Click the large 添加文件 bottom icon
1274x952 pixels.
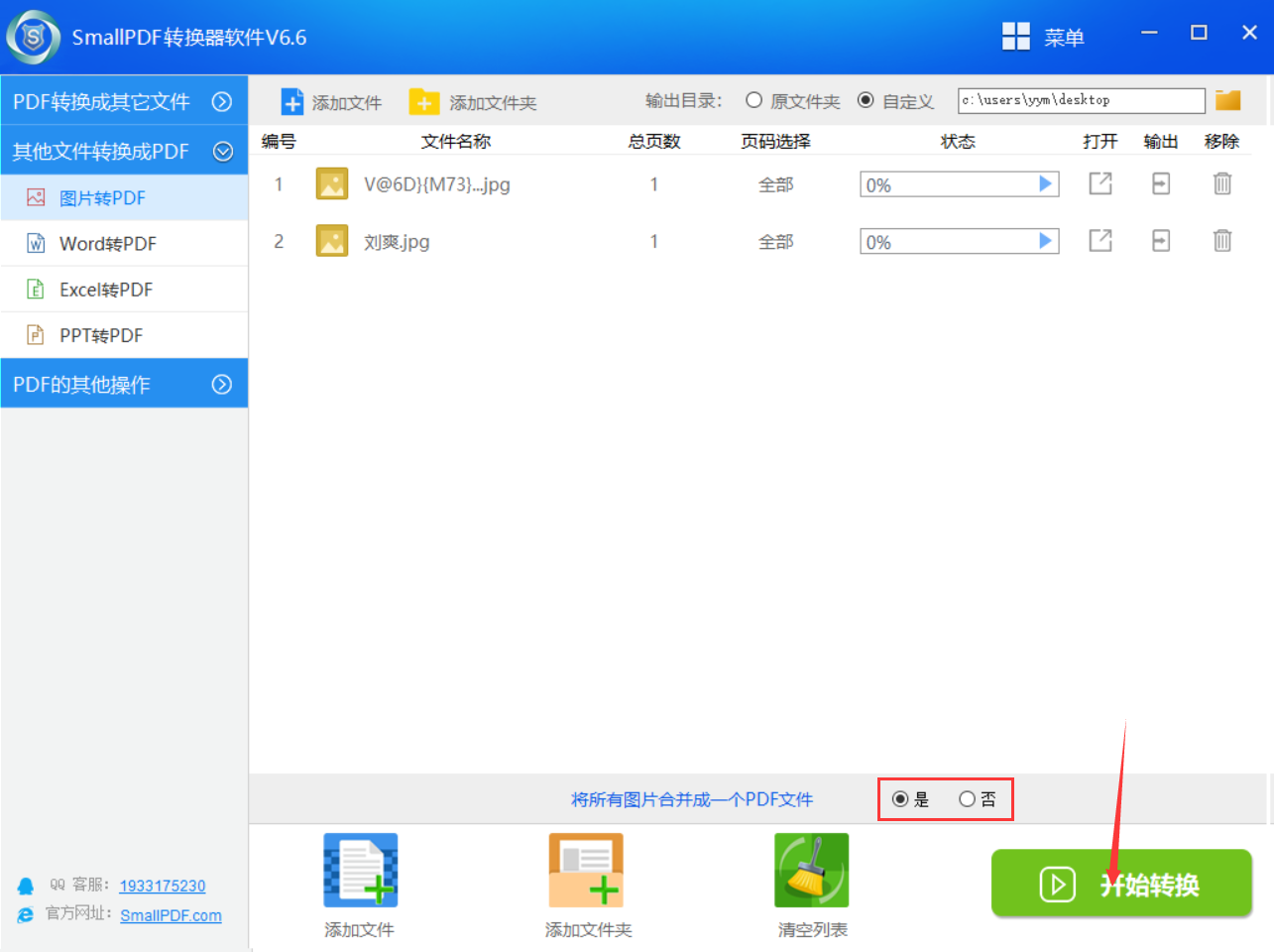click(360, 871)
